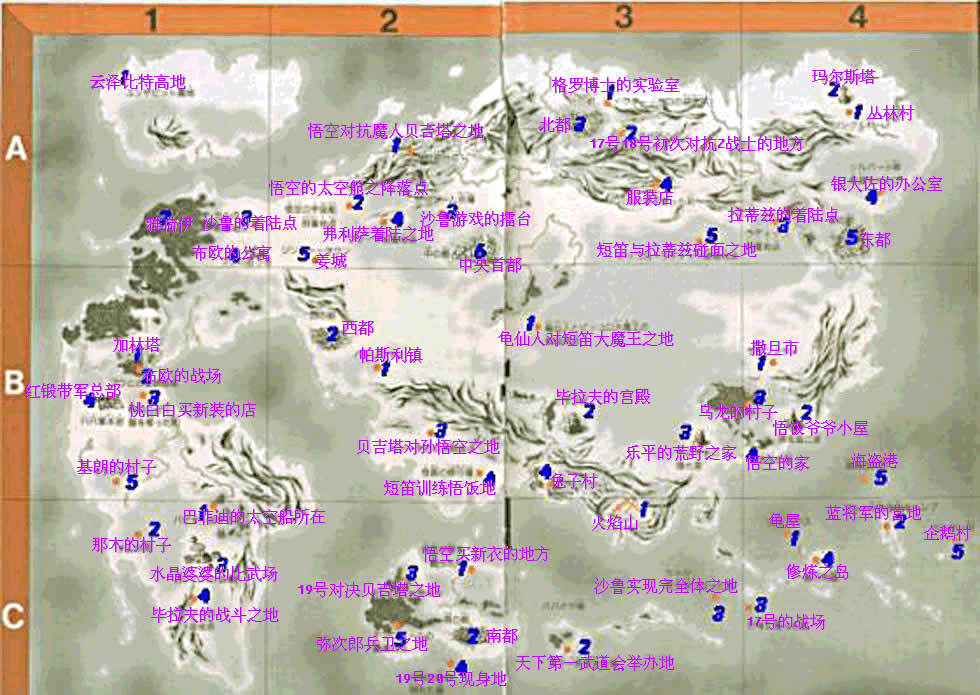Select the 北都 label
The image size is (980, 695).
tap(555, 125)
